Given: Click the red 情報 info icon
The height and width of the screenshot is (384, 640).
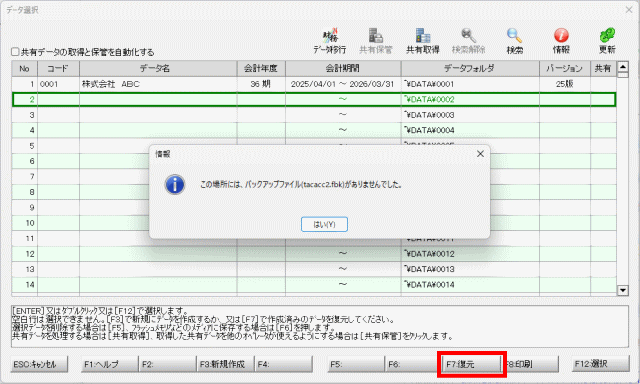Looking at the screenshot, I should click(x=561, y=41).
